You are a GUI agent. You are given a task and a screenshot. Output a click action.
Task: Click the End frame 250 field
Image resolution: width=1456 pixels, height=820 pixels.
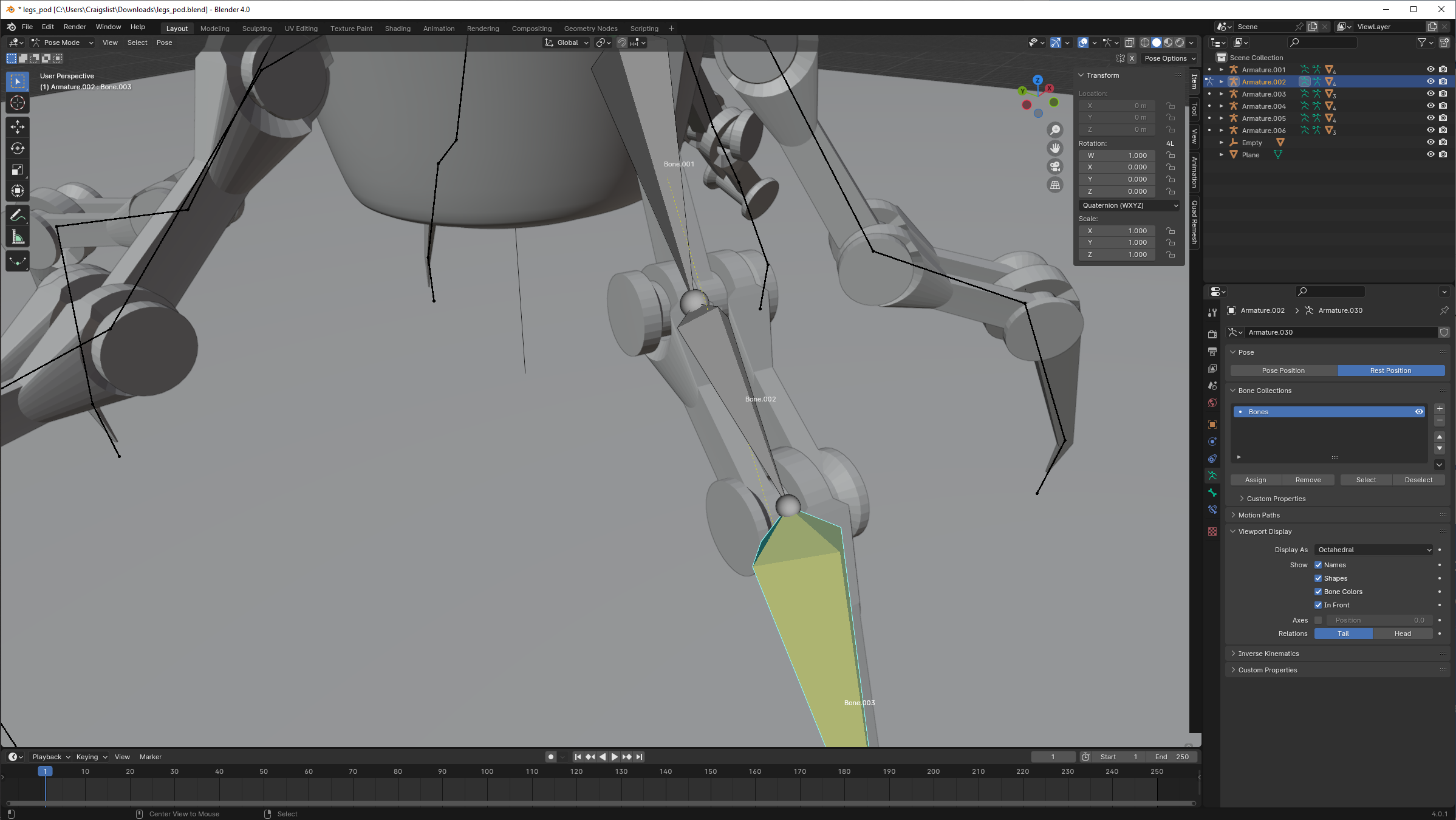[x=1172, y=757]
